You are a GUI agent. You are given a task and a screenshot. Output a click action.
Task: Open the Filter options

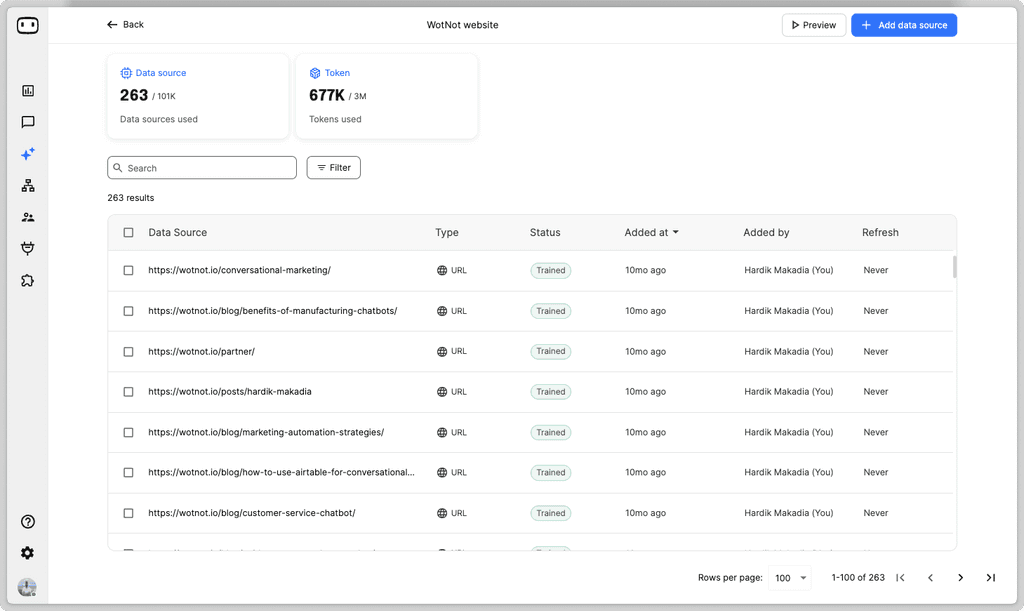click(x=333, y=167)
